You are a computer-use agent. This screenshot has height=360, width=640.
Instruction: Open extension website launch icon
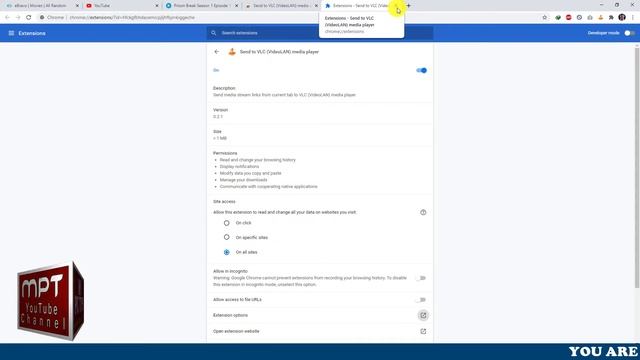click(x=423, y=331)
